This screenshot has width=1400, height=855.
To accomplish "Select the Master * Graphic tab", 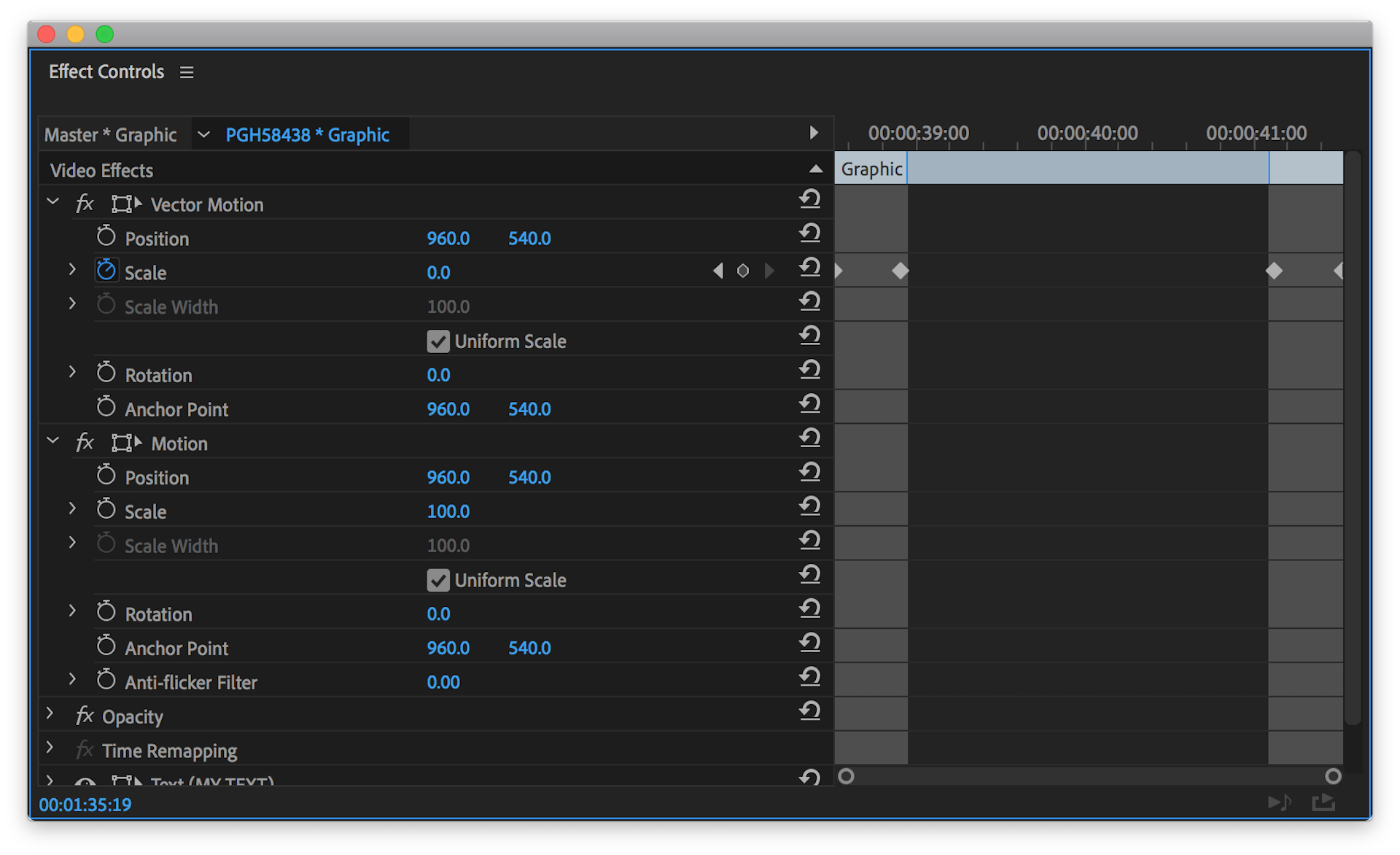I will pyautogui.click(x=110, y=135).
